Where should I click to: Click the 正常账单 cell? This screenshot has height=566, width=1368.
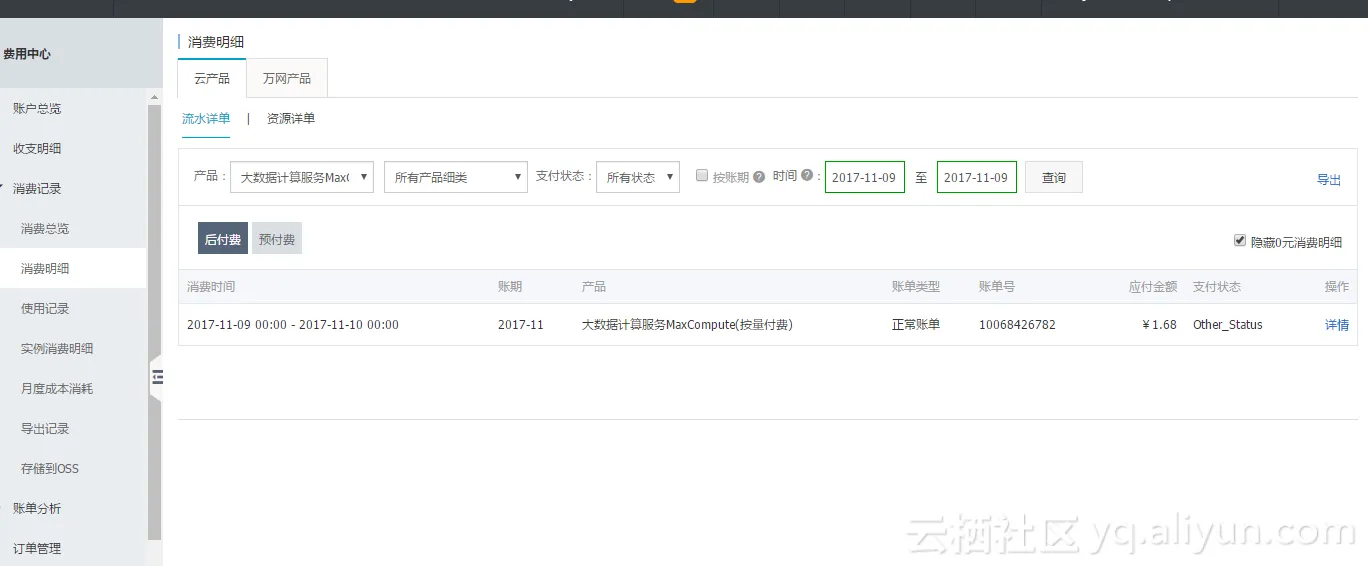916,325
